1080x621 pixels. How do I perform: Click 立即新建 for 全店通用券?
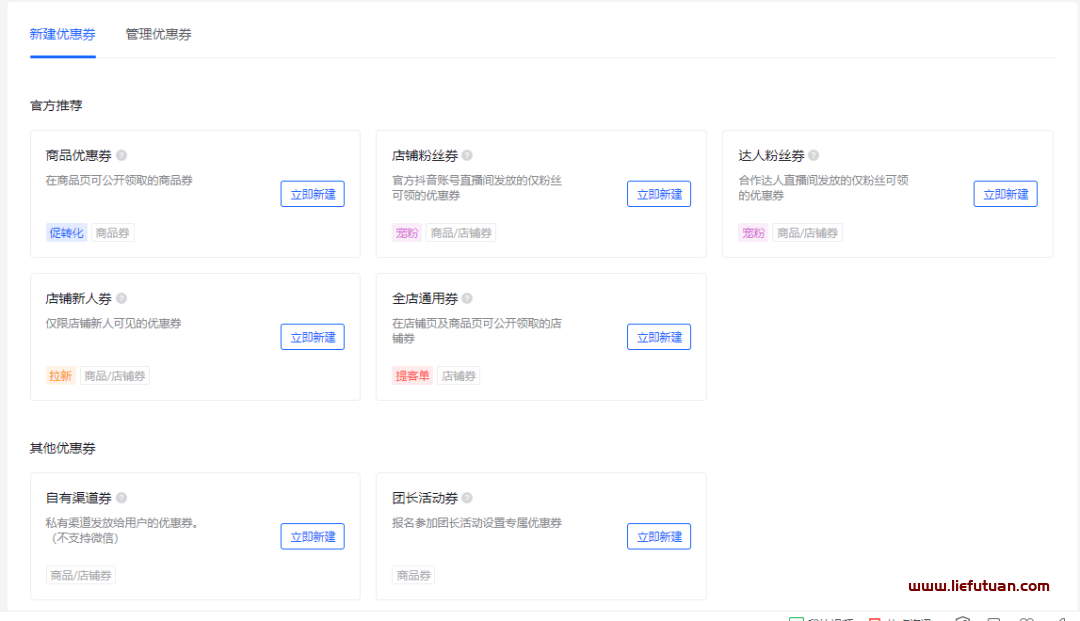tap(658, 337)
